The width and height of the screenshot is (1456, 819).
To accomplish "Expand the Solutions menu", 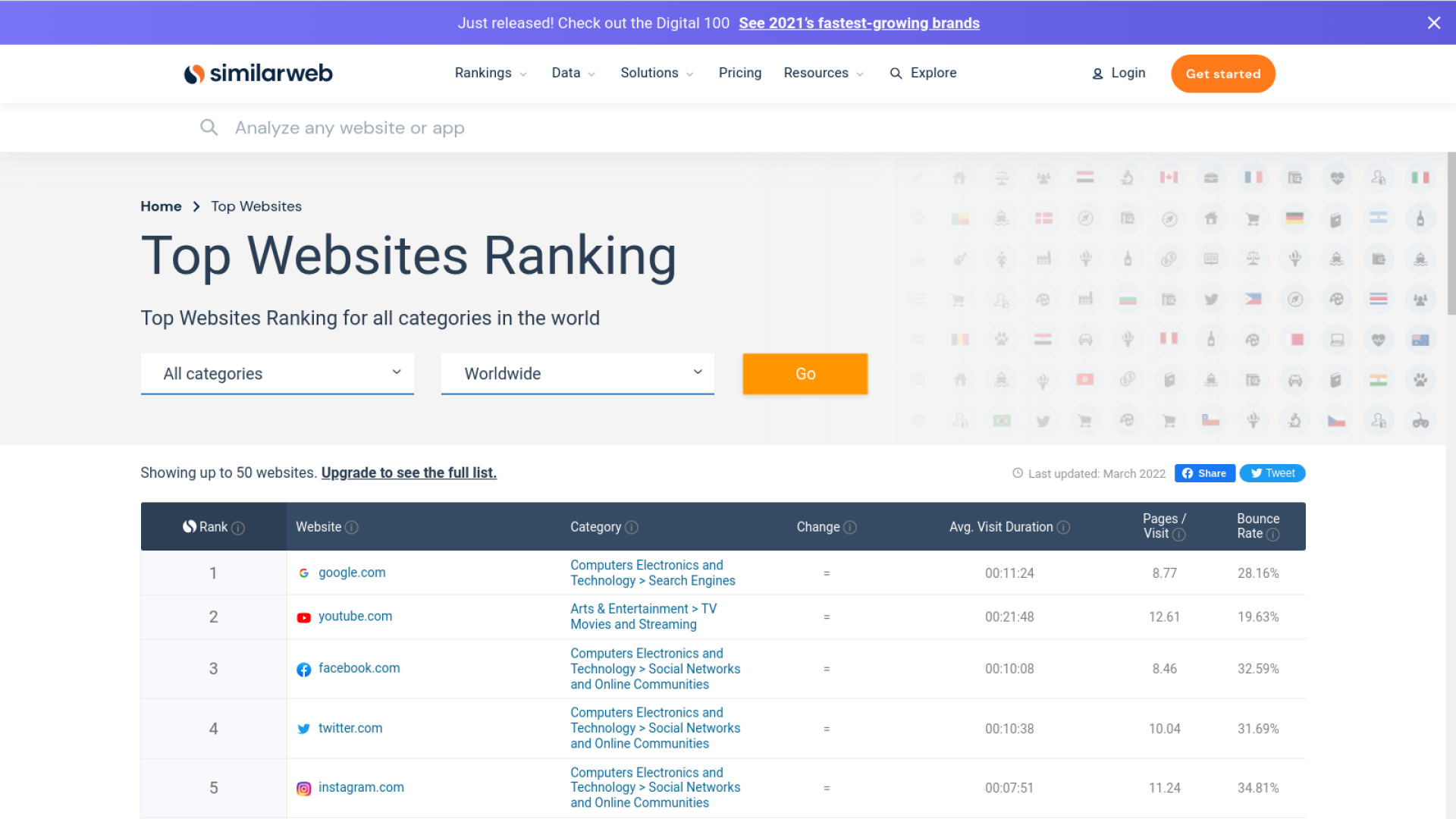I will point(656,73).
